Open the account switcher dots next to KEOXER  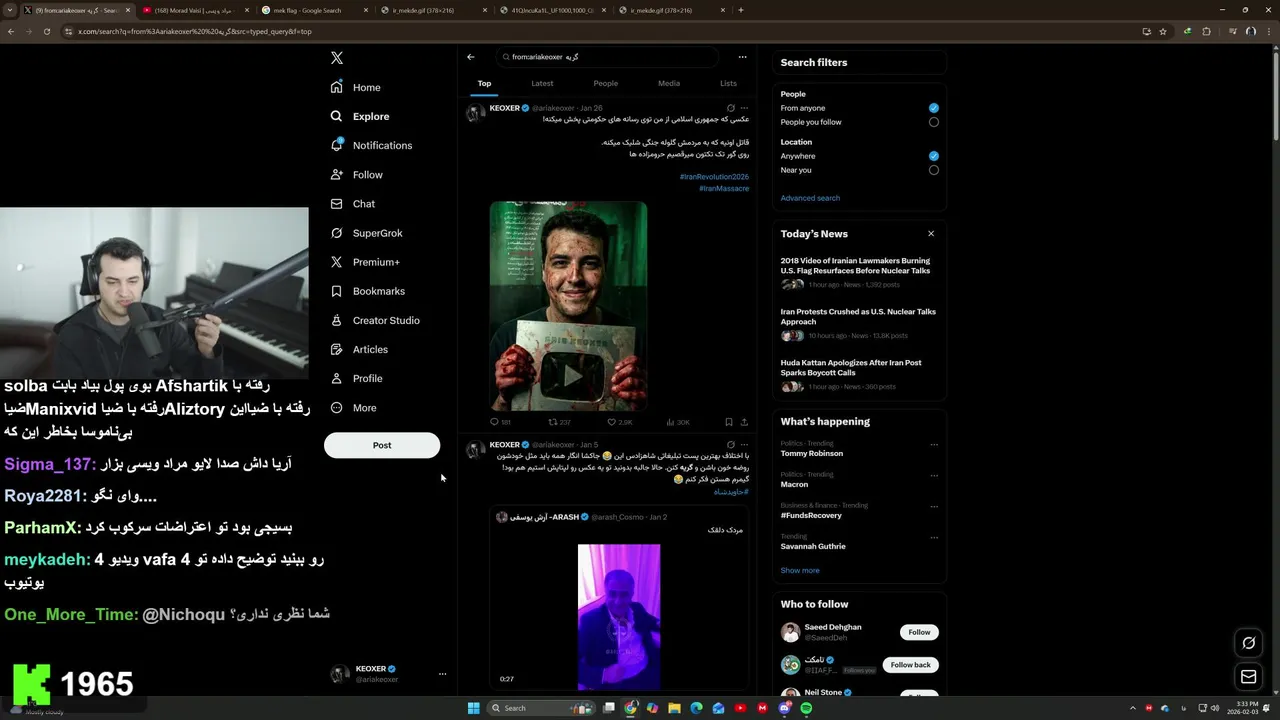442,674
